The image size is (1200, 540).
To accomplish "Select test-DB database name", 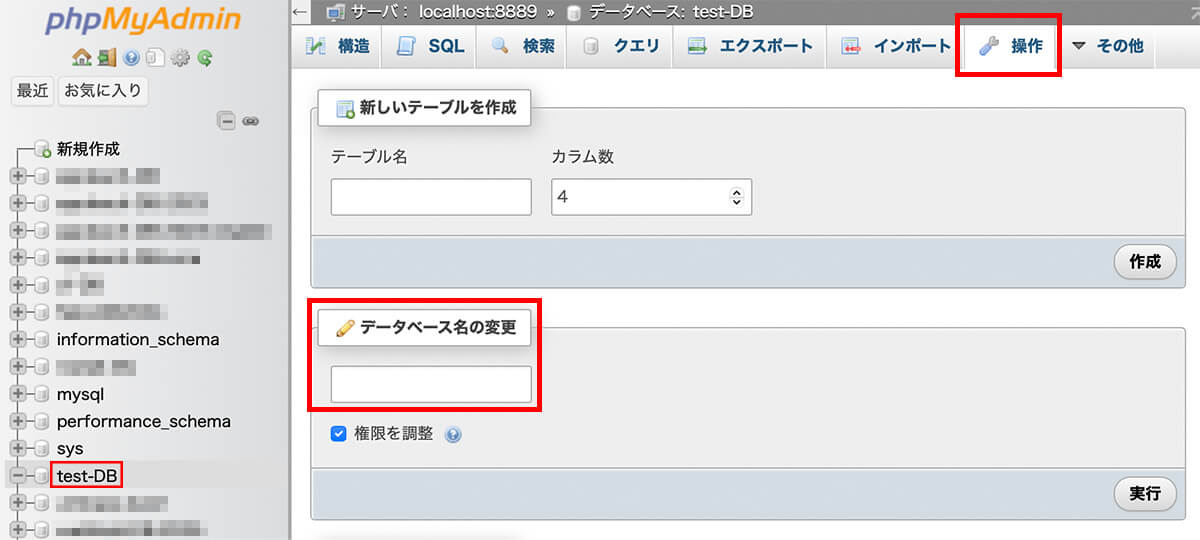I will [86, 475].
